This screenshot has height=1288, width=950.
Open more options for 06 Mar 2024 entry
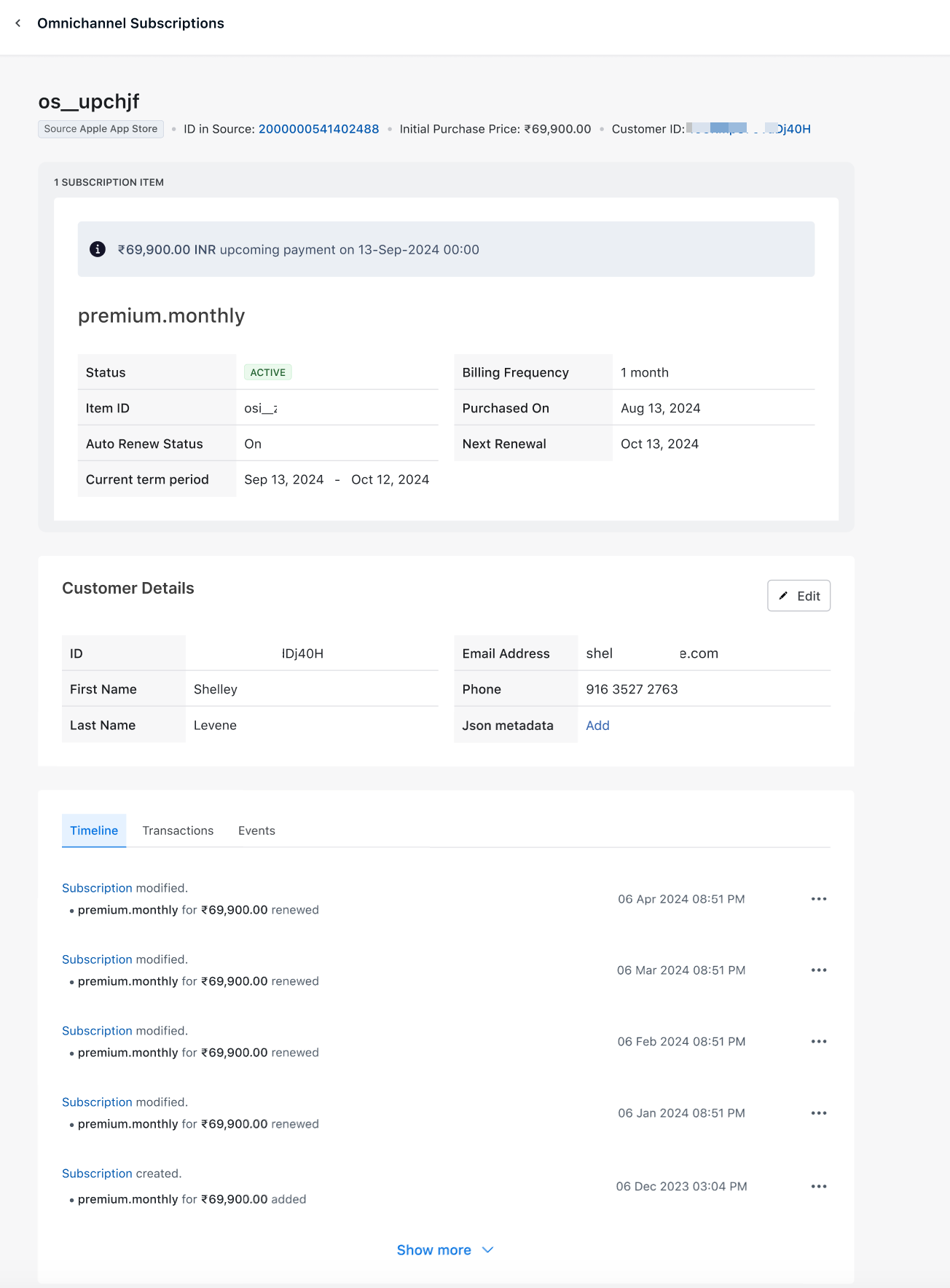coord(819,970)
